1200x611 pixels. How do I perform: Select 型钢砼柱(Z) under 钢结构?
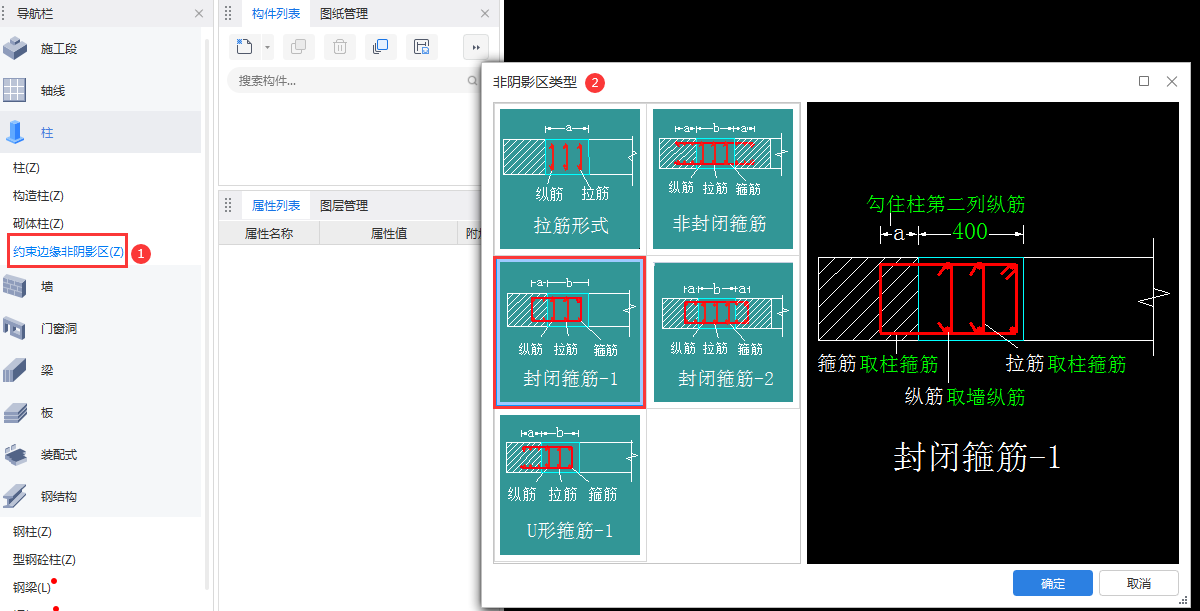pyautogui.click(x=44, y=560)
